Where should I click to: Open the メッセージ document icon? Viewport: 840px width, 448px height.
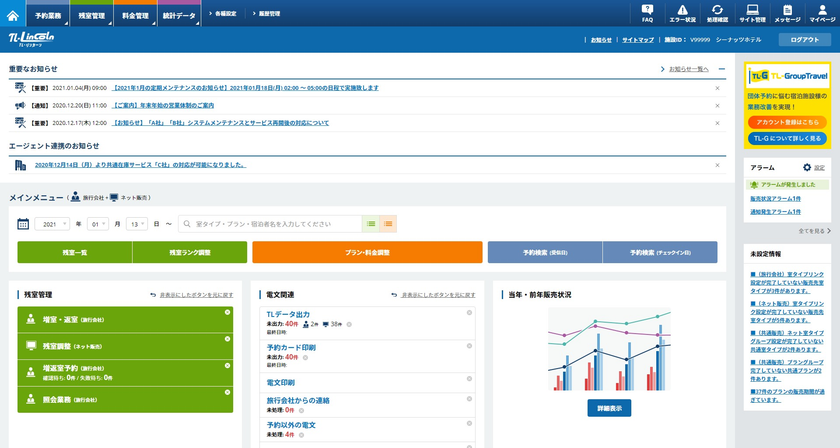(787, 13)
